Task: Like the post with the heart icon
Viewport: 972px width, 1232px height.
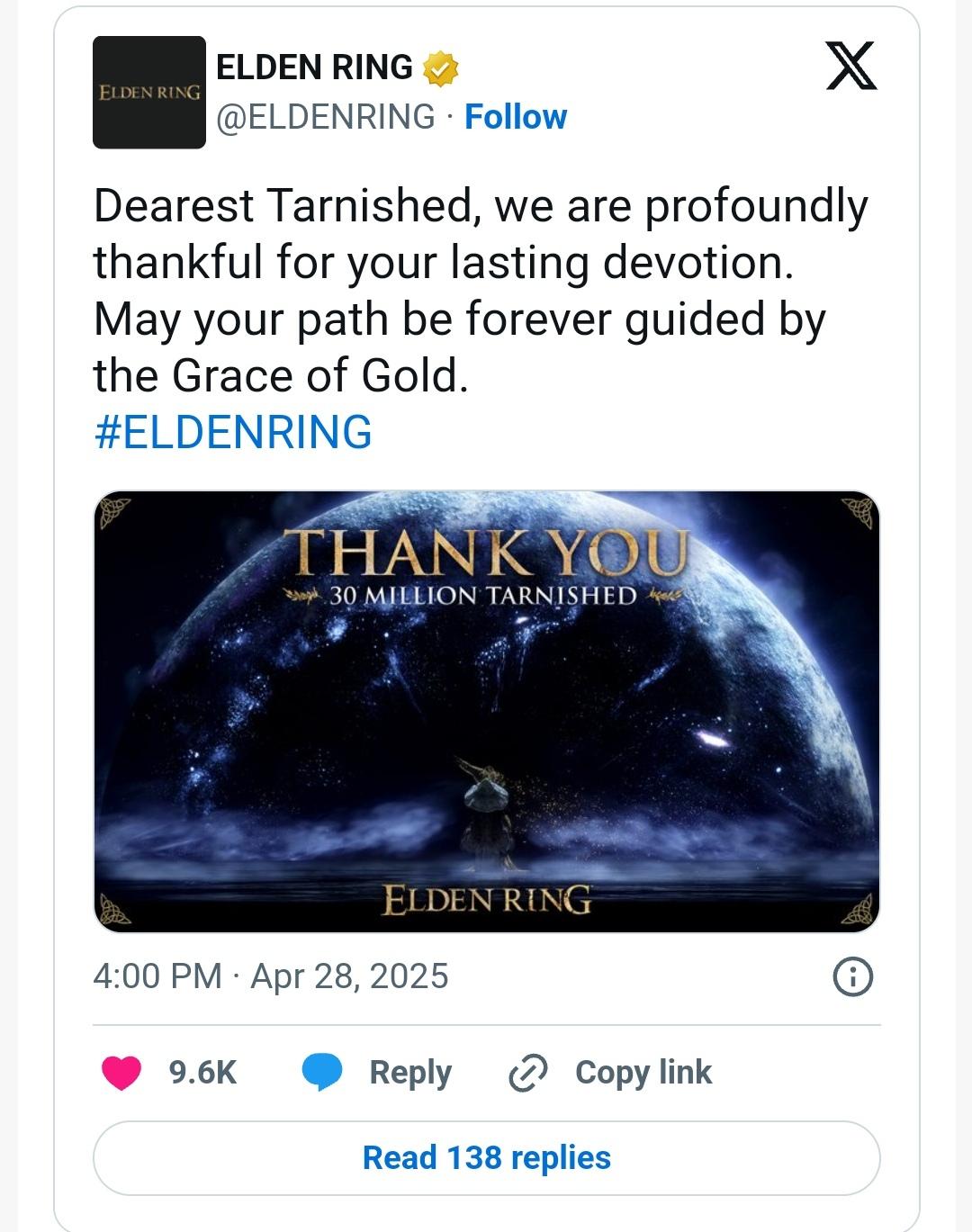Action: 121,1073
